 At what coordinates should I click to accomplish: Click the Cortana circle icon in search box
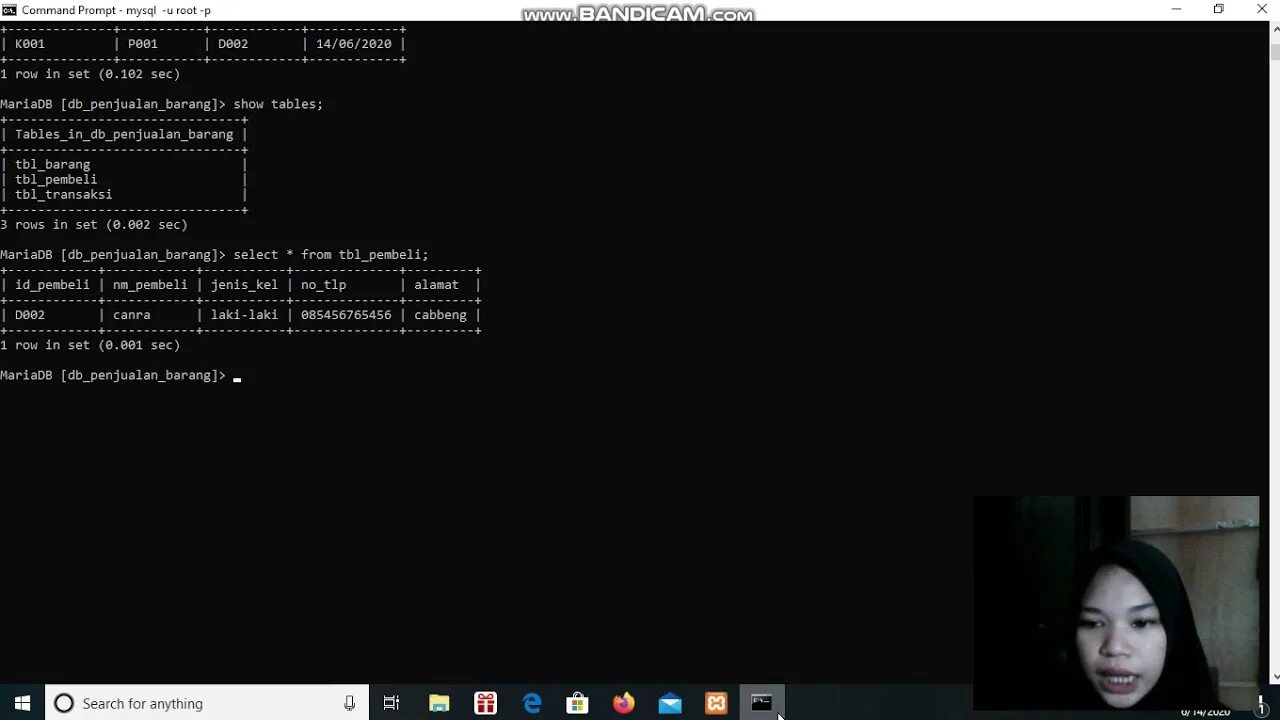(x=64, y=703)
